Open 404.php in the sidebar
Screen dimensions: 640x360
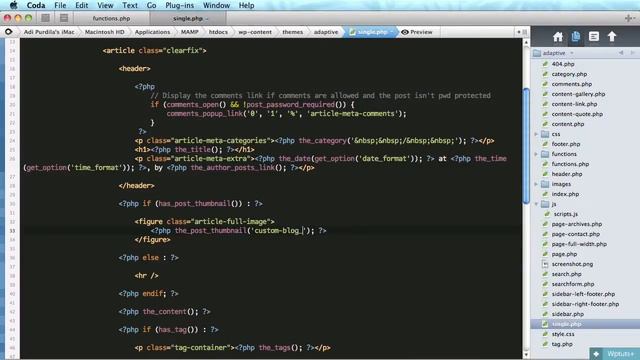pyautogui.click(x=563, y=64)
